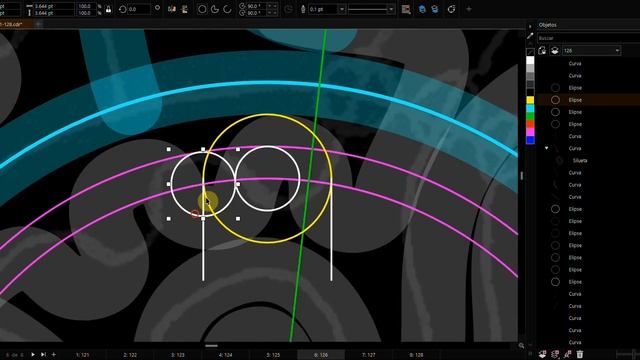Click the object width field

(53, 6)
